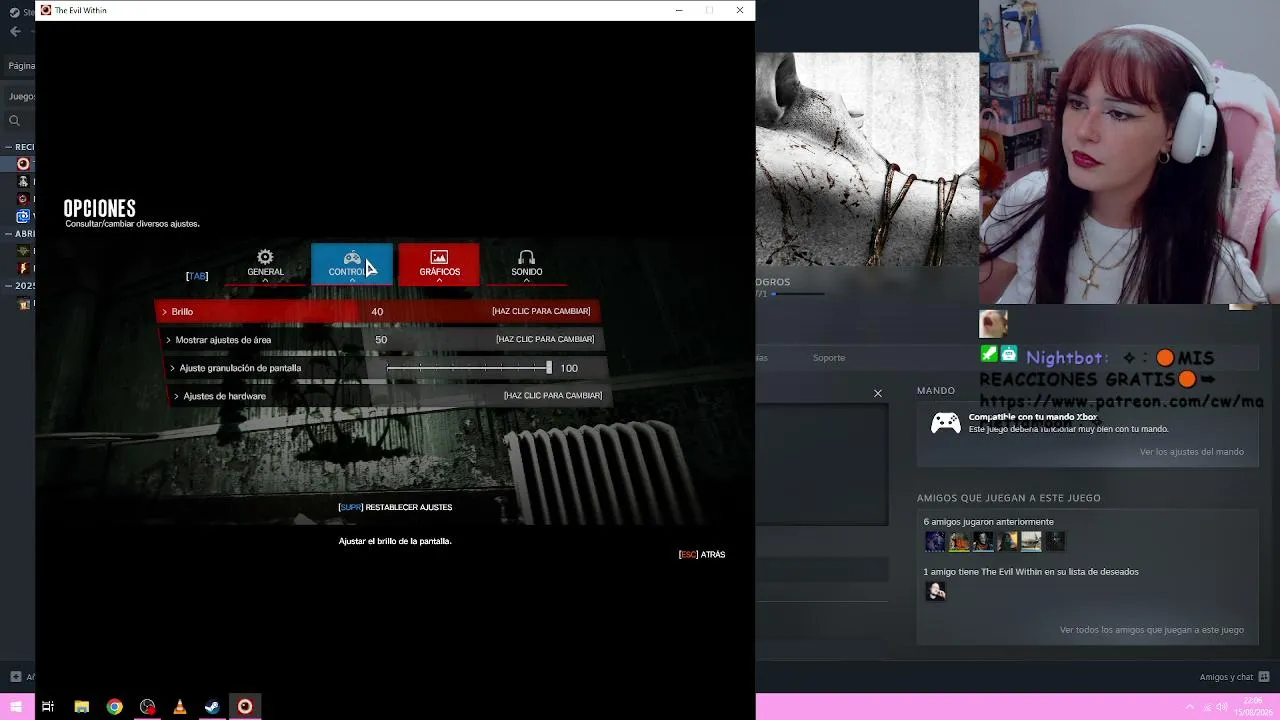
Task: Click the Steam library search magnifier icon
Action: point(14,121)
